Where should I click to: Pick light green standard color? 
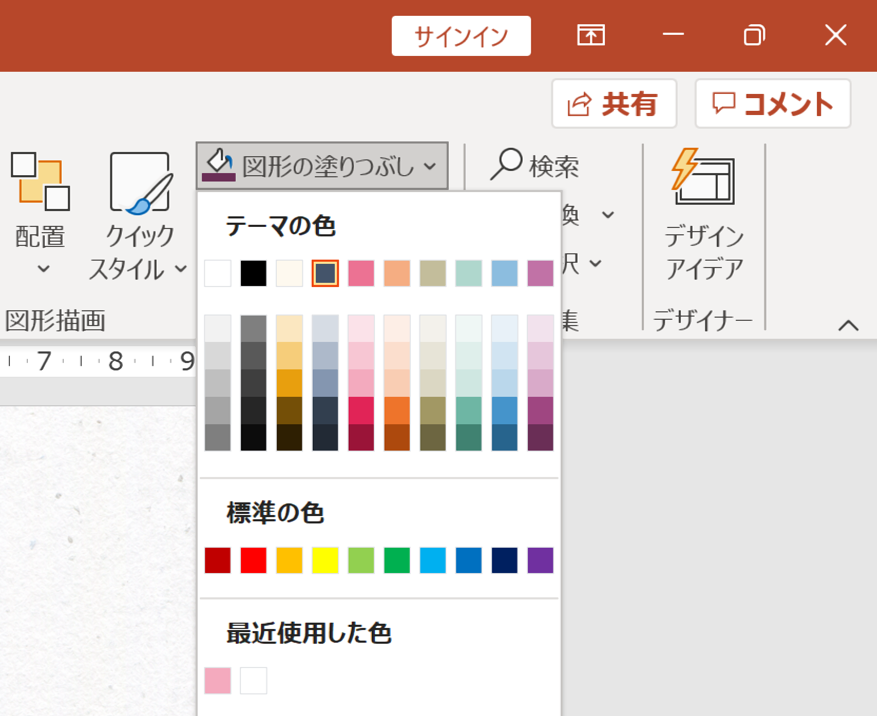(361, 560)
